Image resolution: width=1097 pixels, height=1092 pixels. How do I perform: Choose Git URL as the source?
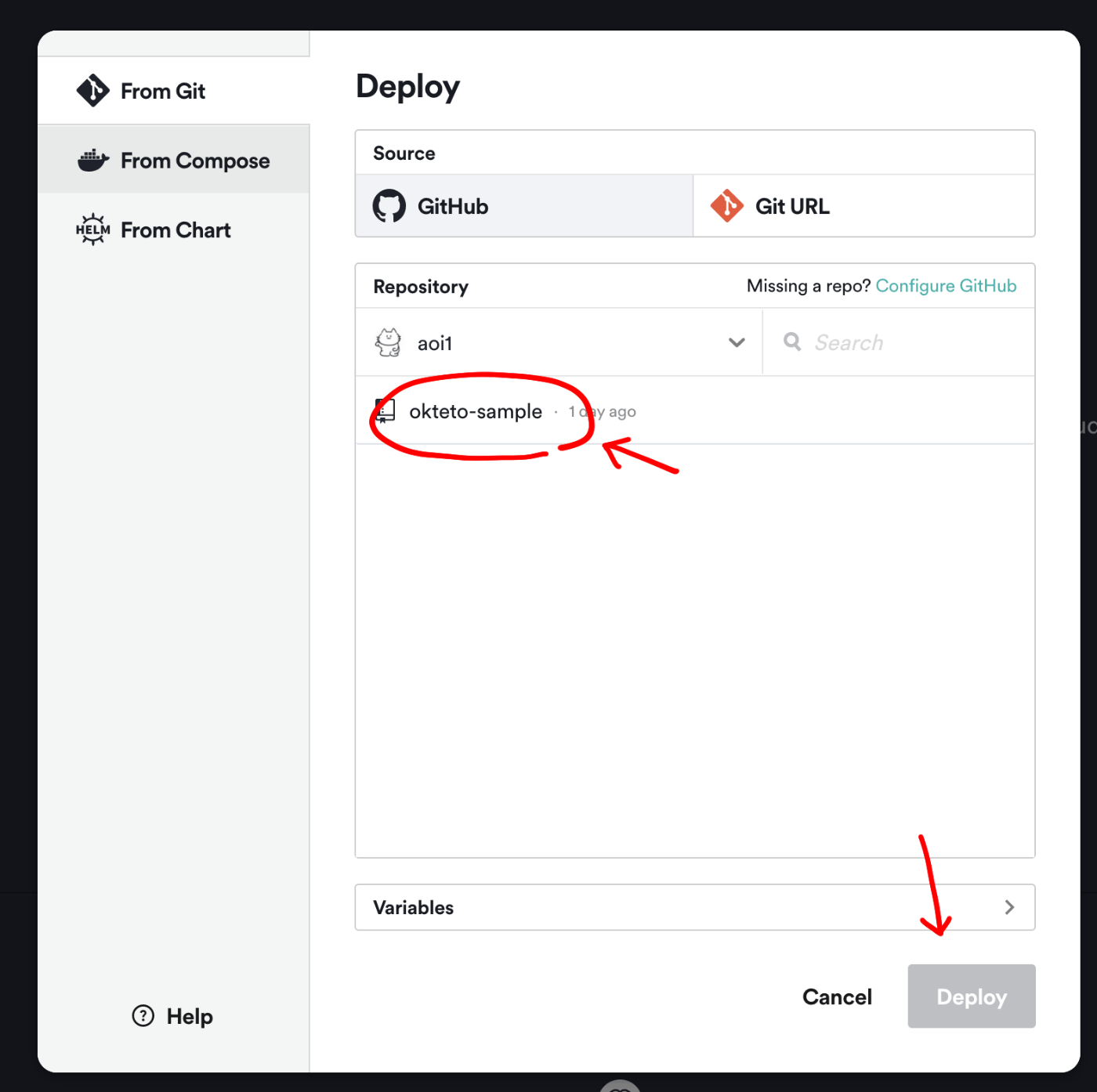[864, 206]
